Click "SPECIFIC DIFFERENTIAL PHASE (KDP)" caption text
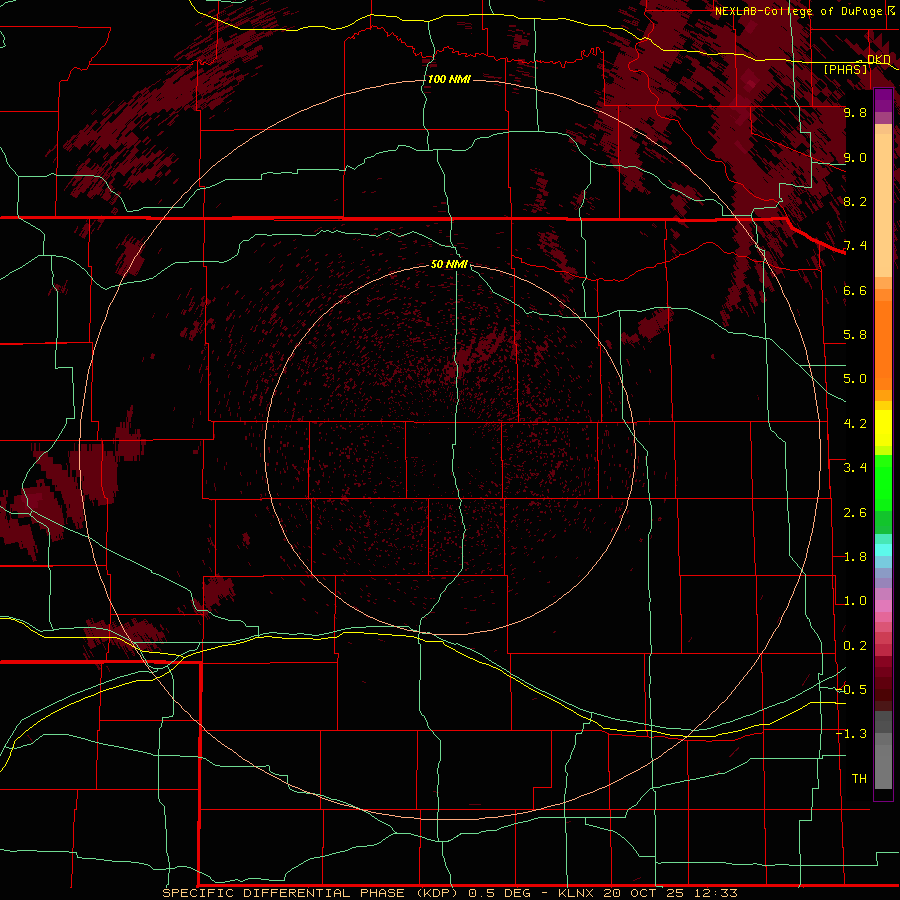The width and height of the screenshot is (900, 900). (x=310, y=893)
